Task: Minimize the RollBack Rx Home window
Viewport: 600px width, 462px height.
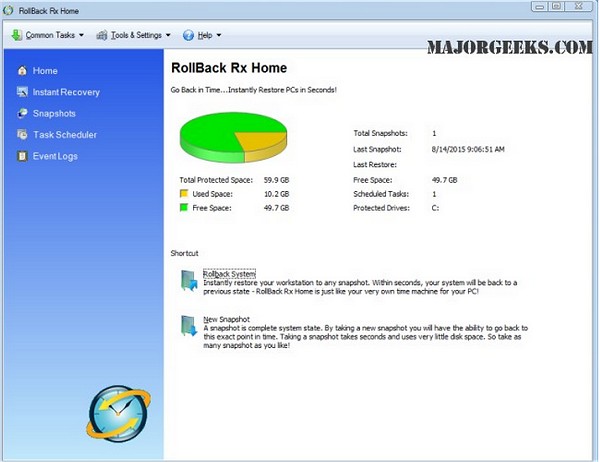Action: click(540, 6)
